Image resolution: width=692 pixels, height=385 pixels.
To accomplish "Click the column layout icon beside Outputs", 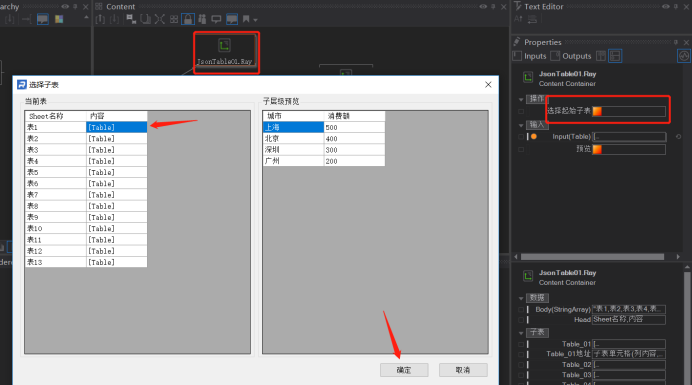I will point(601,56).
